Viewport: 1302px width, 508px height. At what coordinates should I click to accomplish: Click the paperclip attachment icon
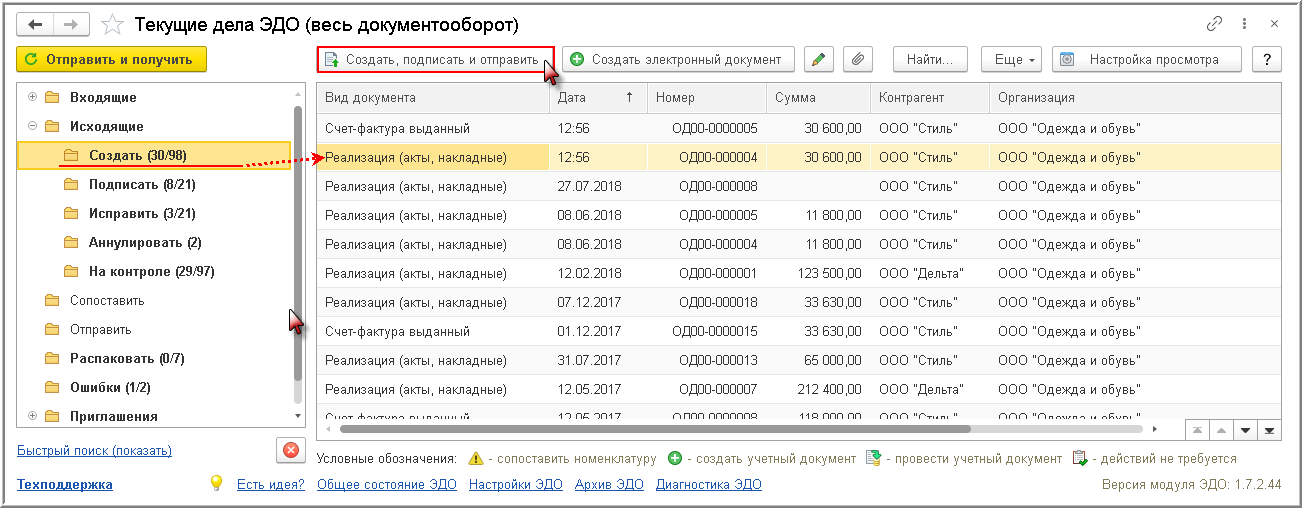click(857, 60)
